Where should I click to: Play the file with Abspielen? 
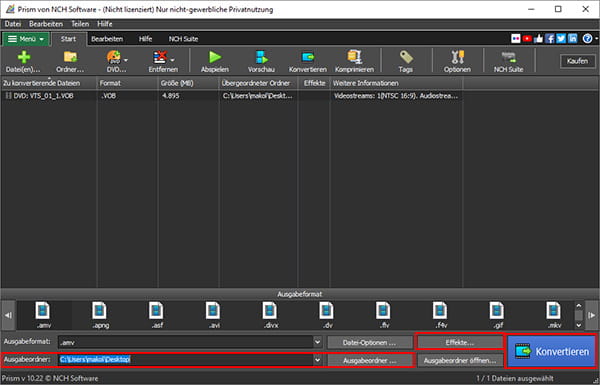(215, 61)
